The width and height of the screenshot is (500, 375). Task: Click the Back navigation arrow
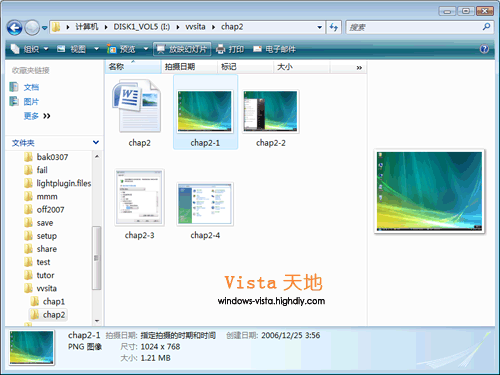[15, 28]
